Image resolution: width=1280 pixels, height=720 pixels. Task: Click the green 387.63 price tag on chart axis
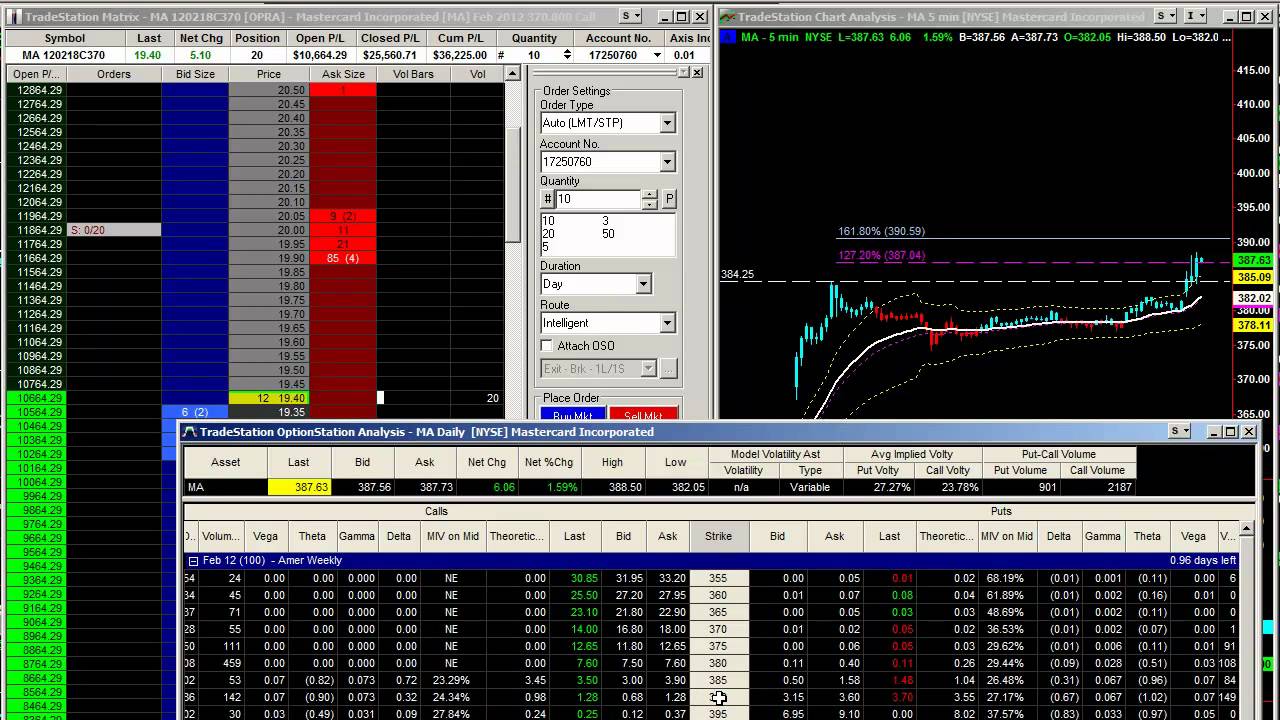[1253, 260]
